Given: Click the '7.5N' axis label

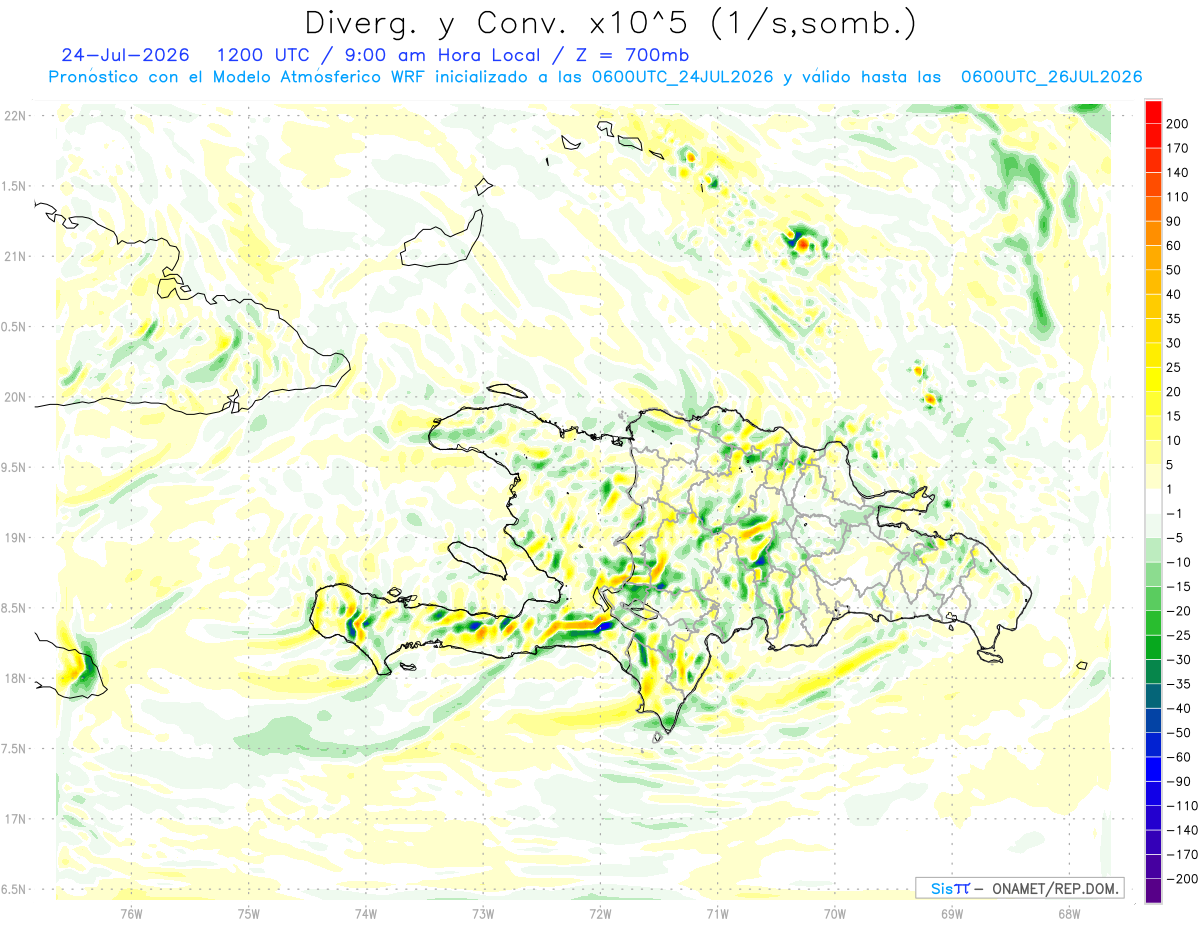Looking at the screenshot, I should (x=15, y=748).
